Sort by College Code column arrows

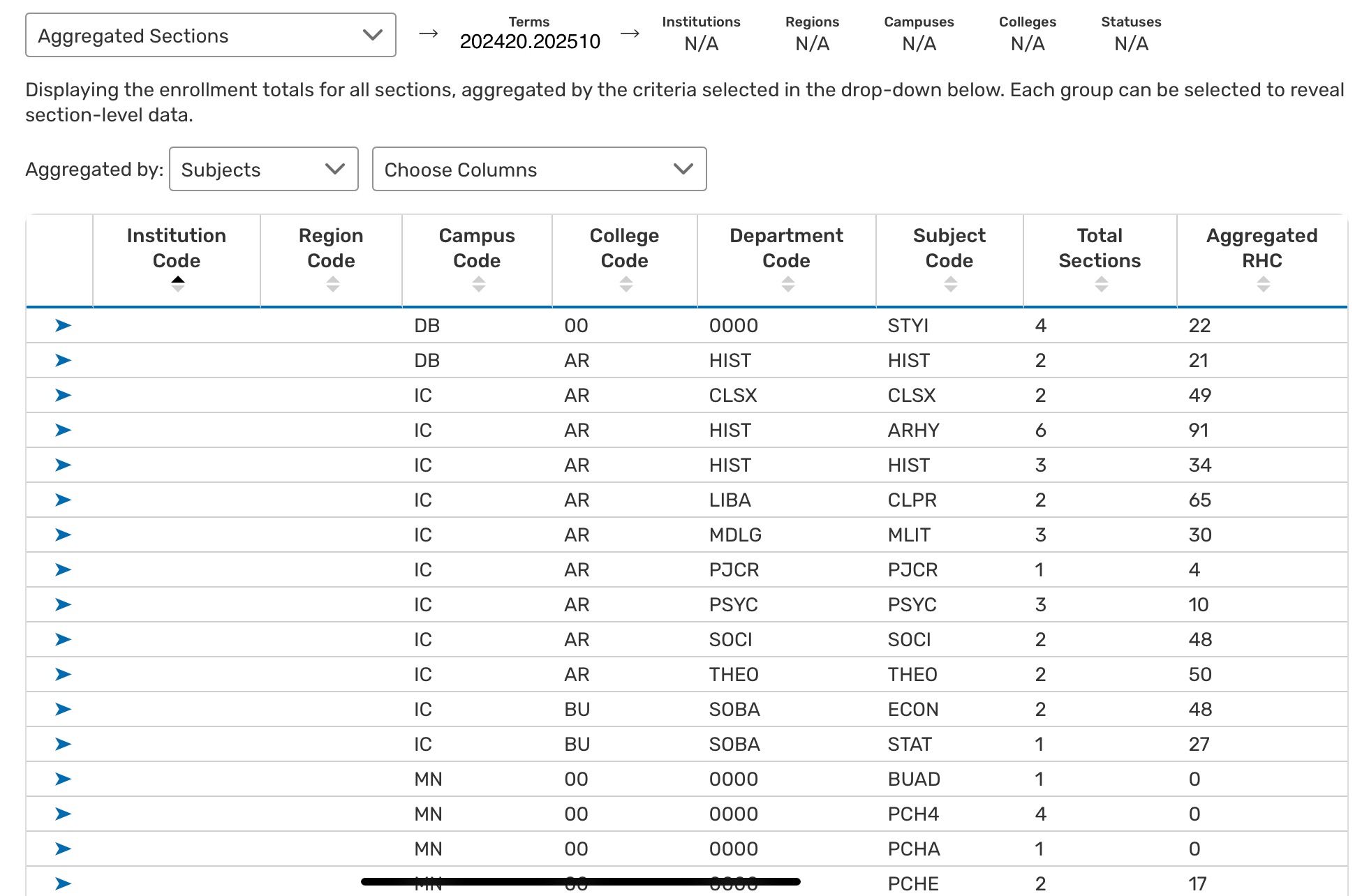pyautogui.click(x=626, y=283)
